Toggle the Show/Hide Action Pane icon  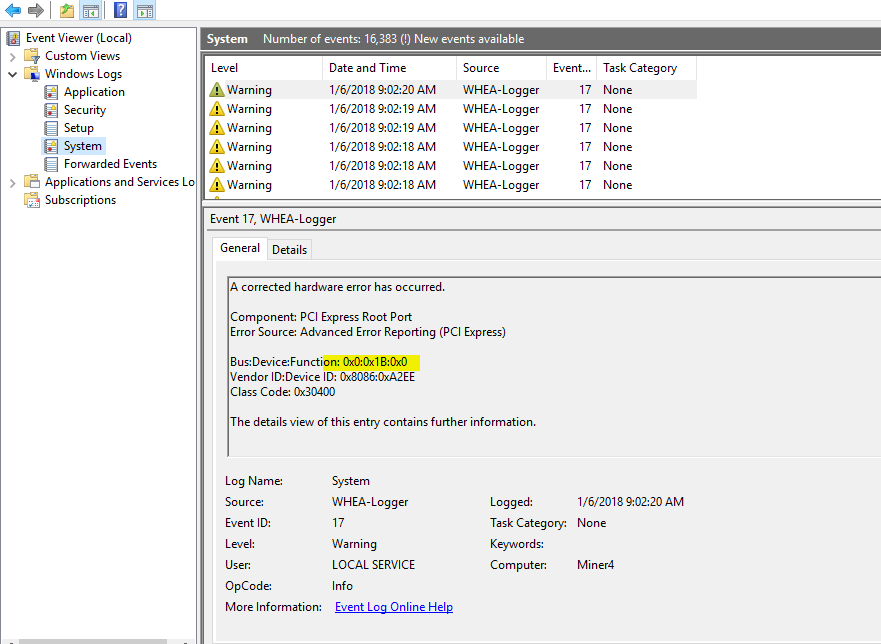(145, 11)
